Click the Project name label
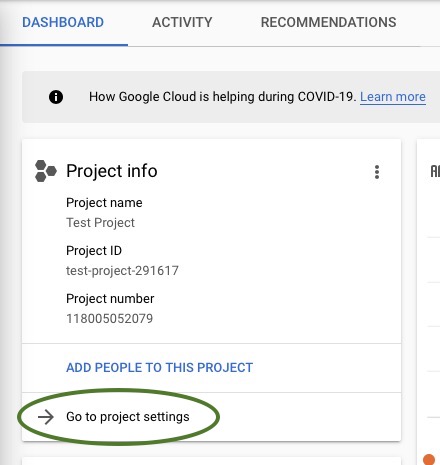The height and width of the screenshot is (465, 440). (x=104, y=202)
